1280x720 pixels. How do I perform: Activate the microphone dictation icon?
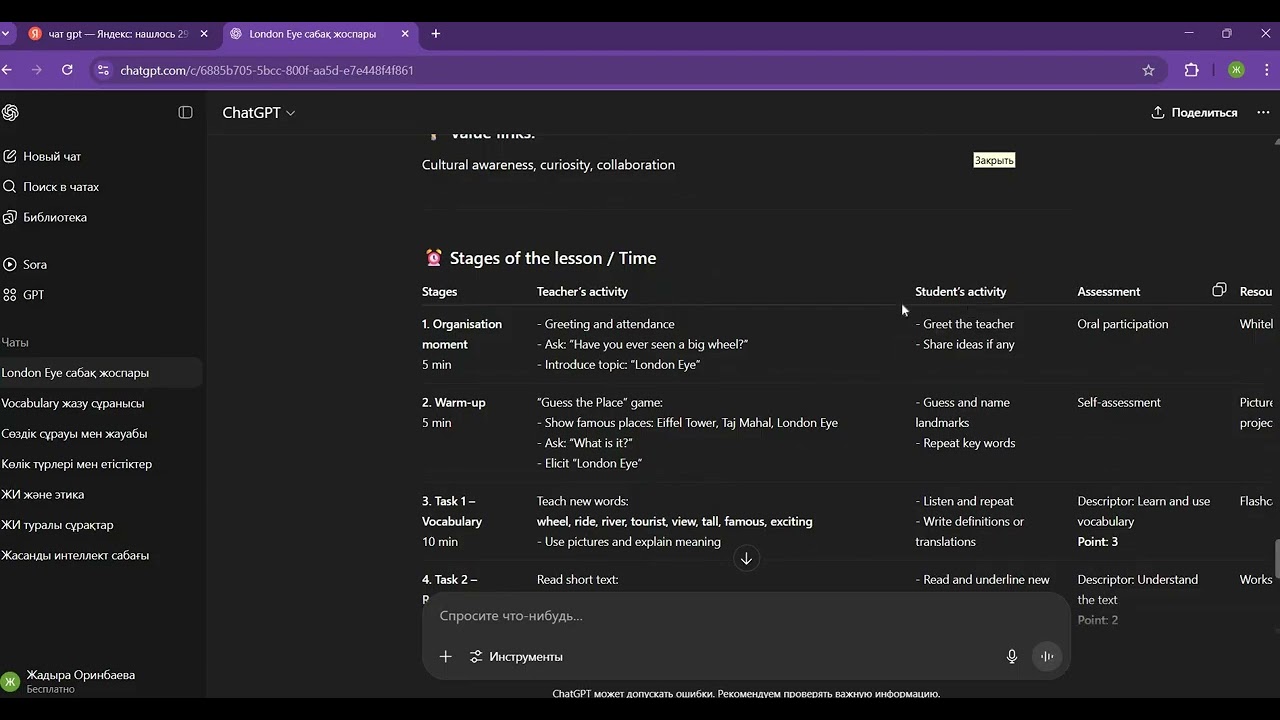point(1012,657)
